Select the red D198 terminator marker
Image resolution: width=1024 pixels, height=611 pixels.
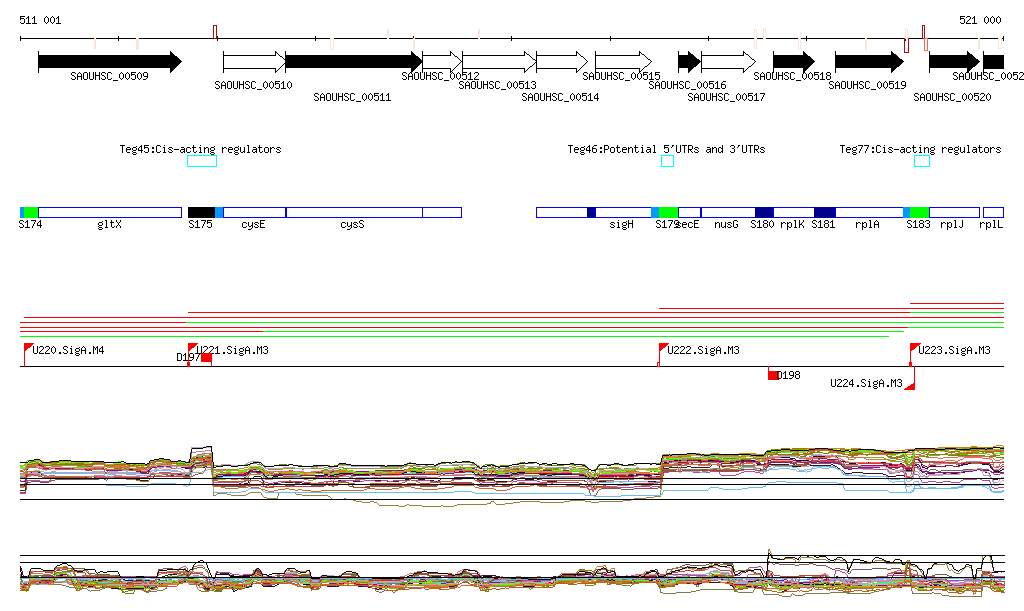[773, 375]
